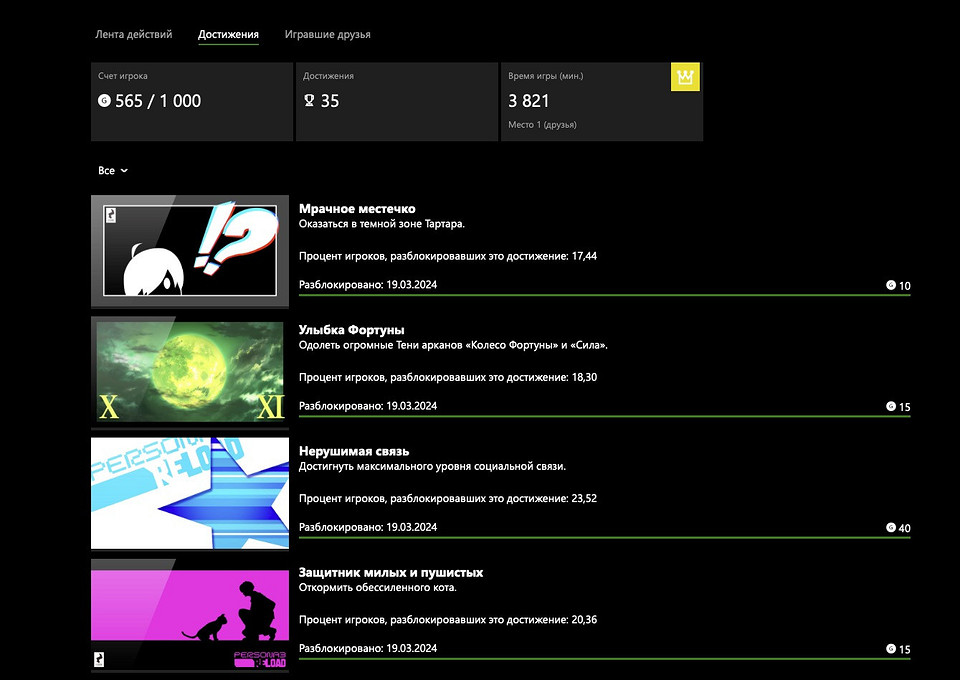Click gamerscore icon for Защитник милых и пушистых
This screenshot has width=960, height=680.
[x=890, y=649]
